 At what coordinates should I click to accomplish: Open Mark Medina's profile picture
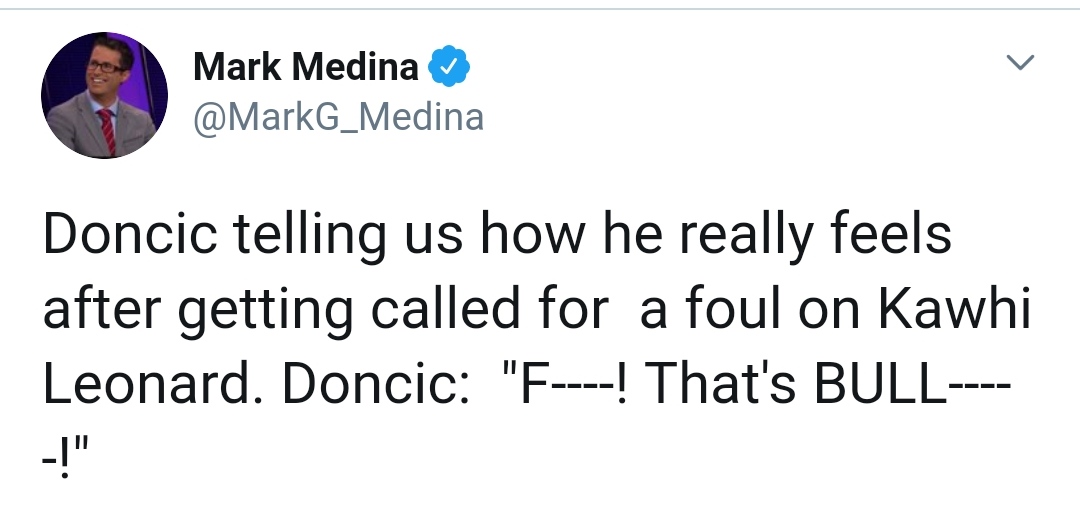click(103, 95)
